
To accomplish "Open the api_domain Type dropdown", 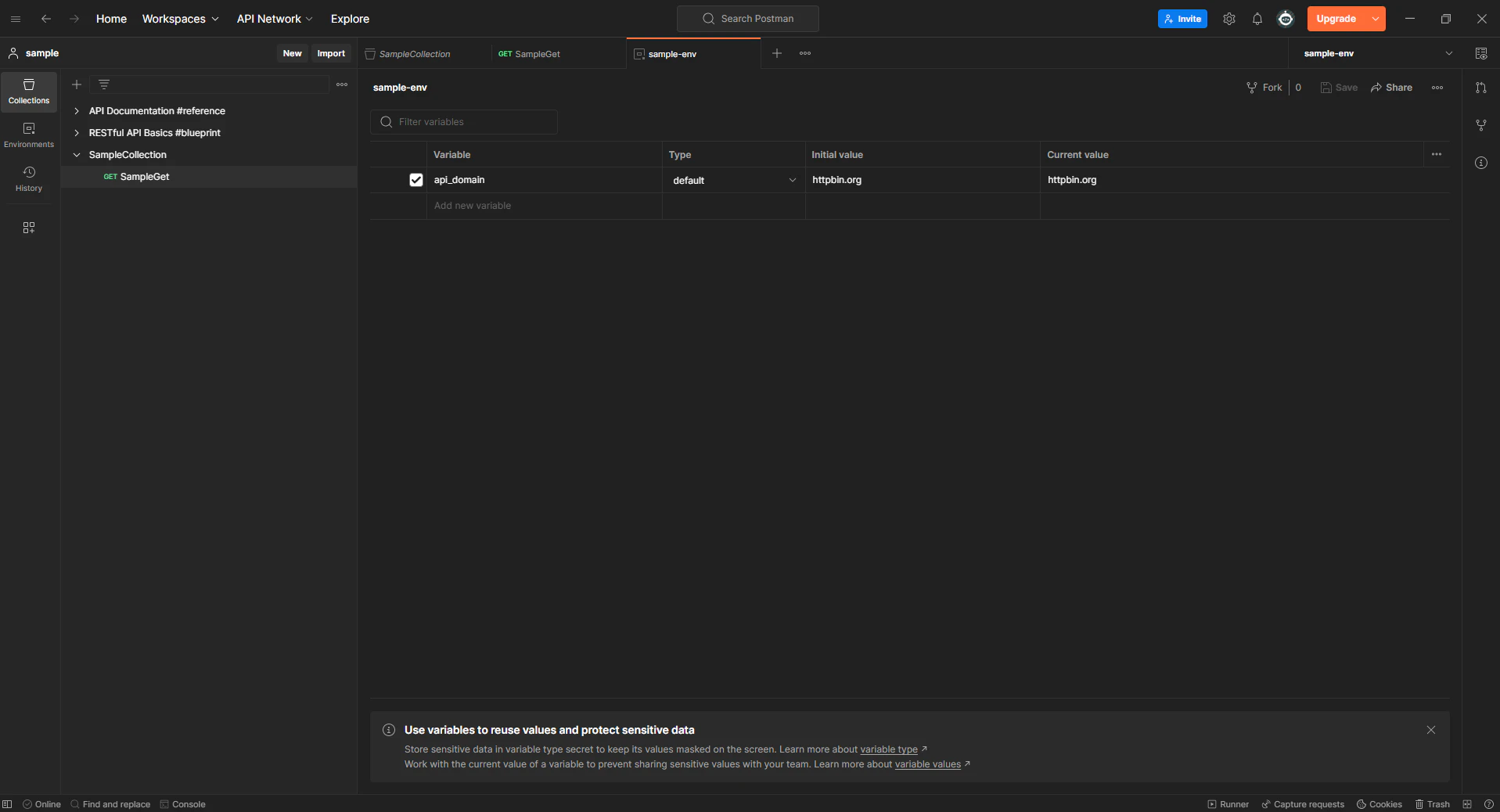I will click(x=734, y=180).
